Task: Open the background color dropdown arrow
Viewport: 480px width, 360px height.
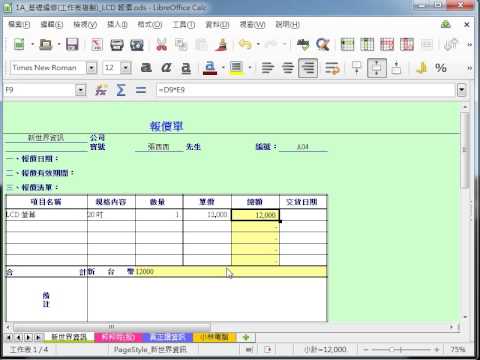Action: [x=249, y=68]
